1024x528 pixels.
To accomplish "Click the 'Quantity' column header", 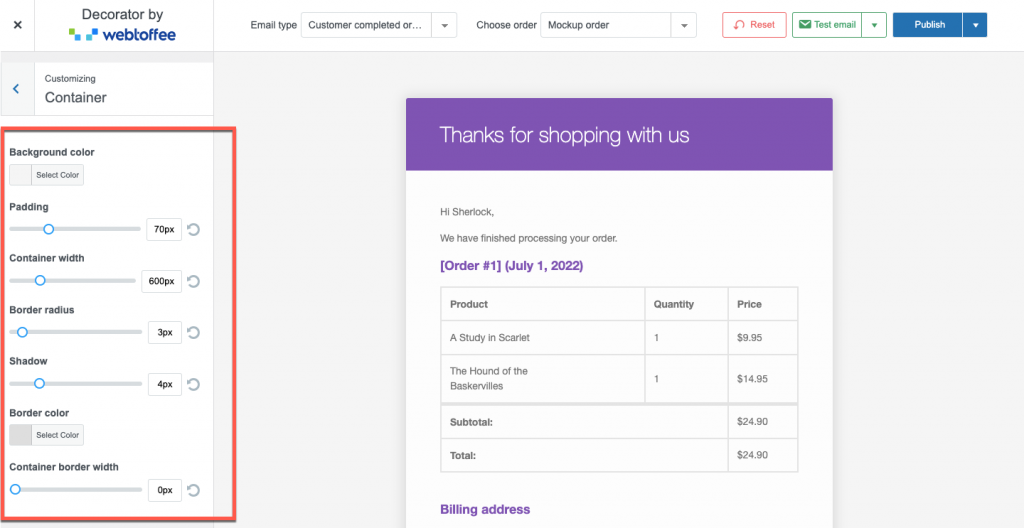I will click(x=686, y=304).
